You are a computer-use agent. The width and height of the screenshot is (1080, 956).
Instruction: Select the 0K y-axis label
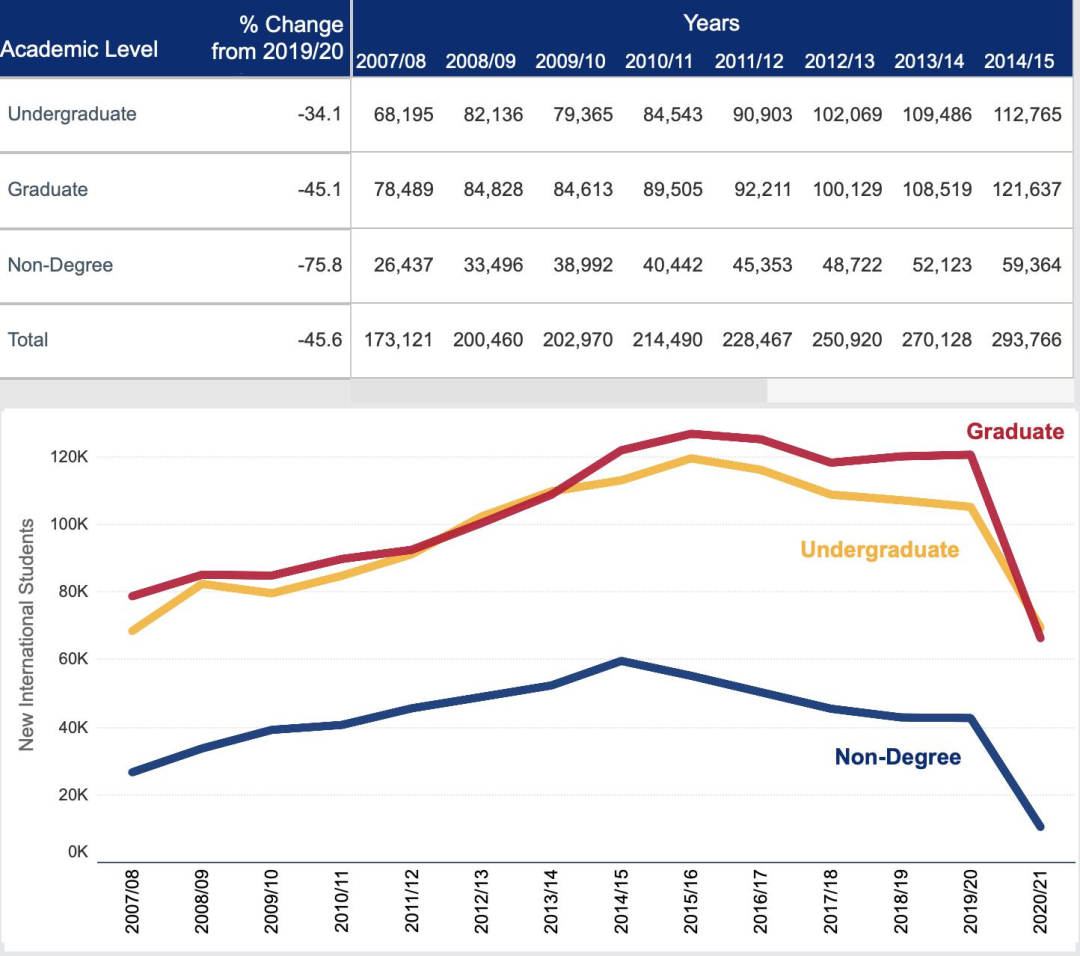[x=78, y=852]
